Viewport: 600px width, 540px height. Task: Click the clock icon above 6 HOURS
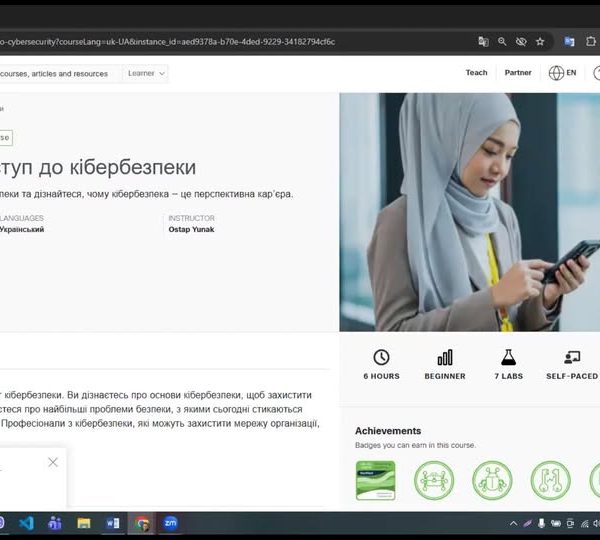(381, 357)
